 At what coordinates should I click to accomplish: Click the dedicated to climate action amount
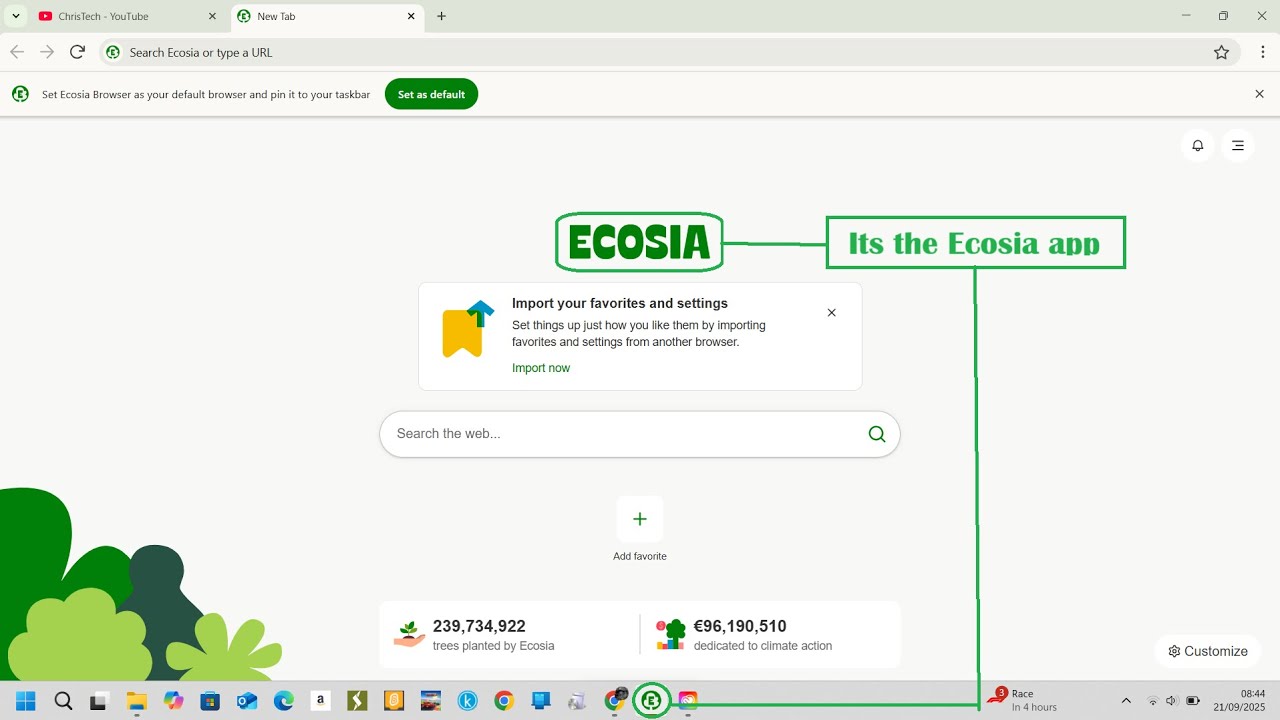click(x=744, y=635)
